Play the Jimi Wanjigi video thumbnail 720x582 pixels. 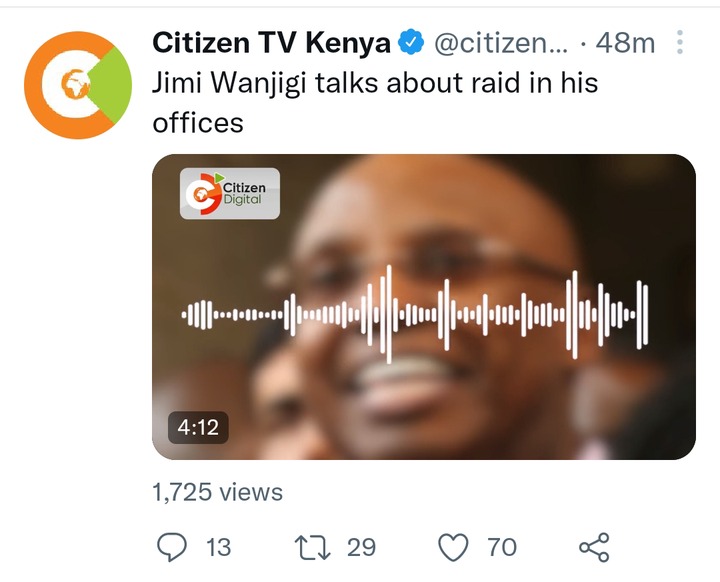(424, 306)
